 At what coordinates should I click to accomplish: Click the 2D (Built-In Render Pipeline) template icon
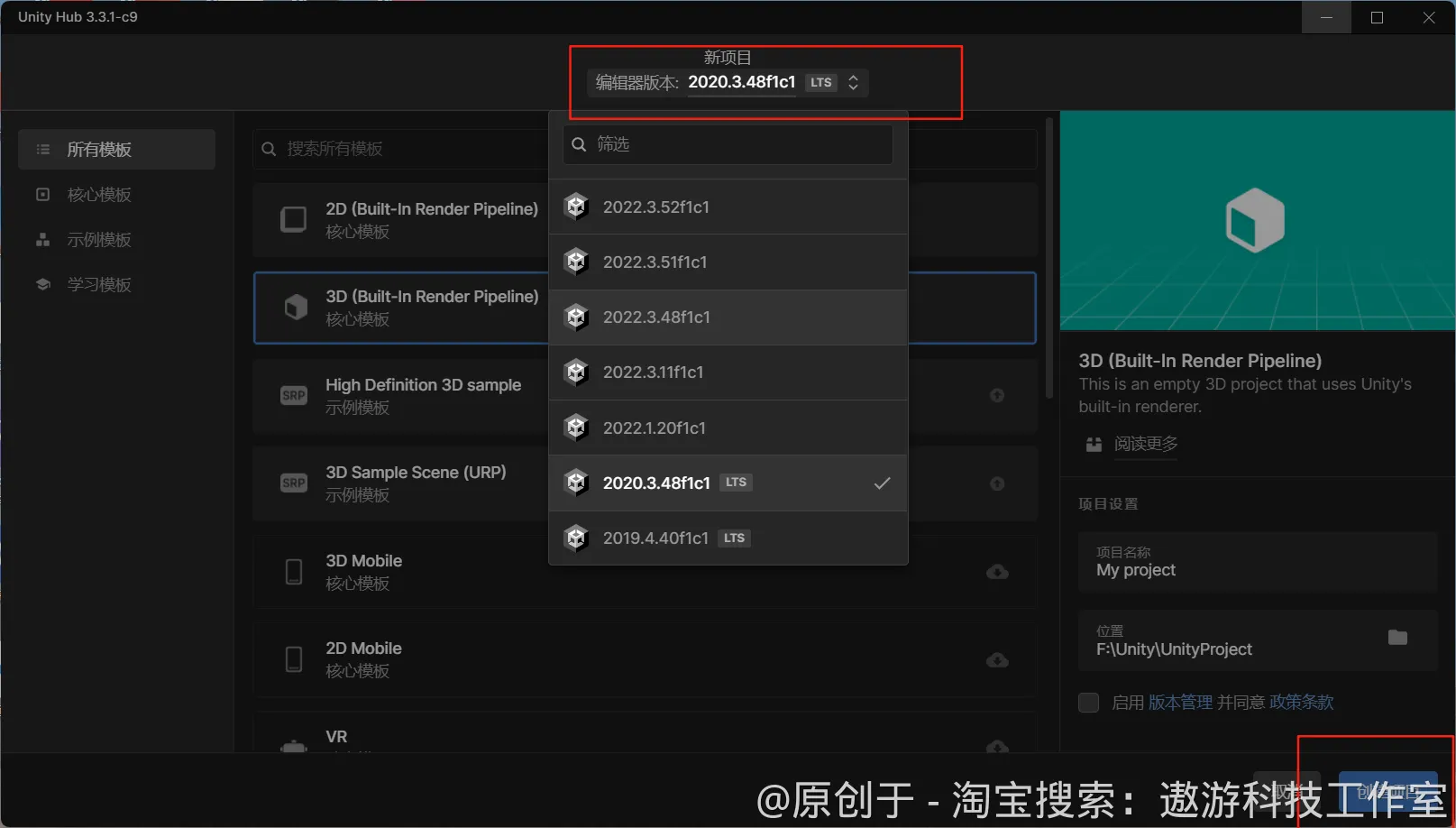294,219
